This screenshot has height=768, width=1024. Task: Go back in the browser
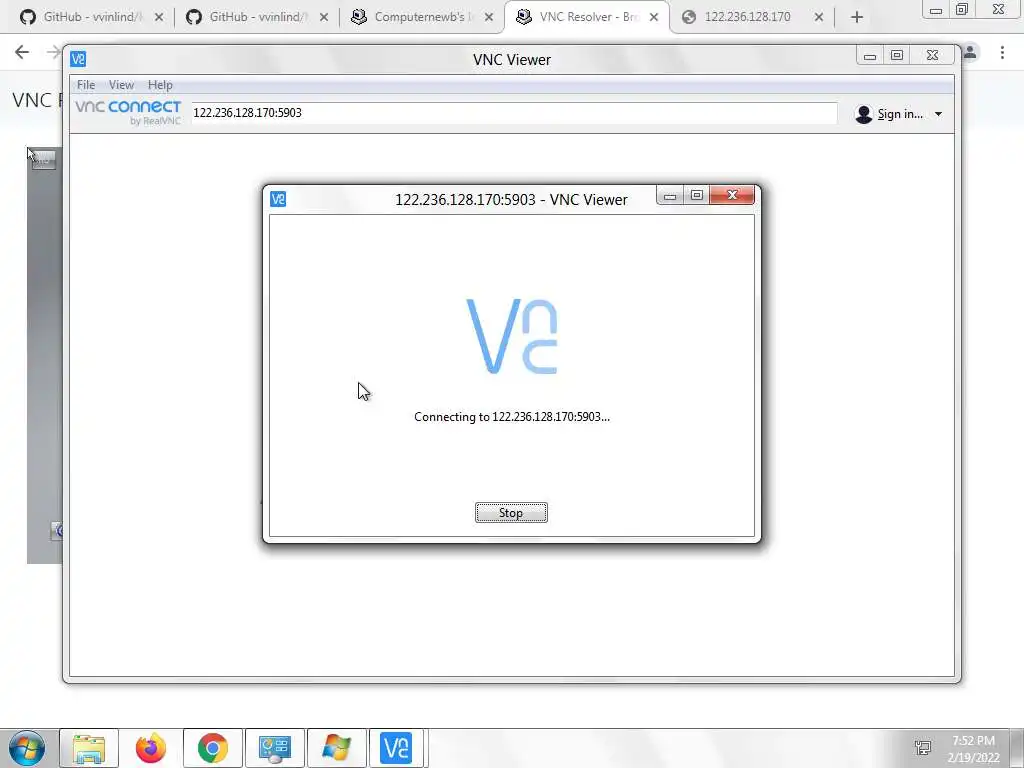click(x=22, y=52)
